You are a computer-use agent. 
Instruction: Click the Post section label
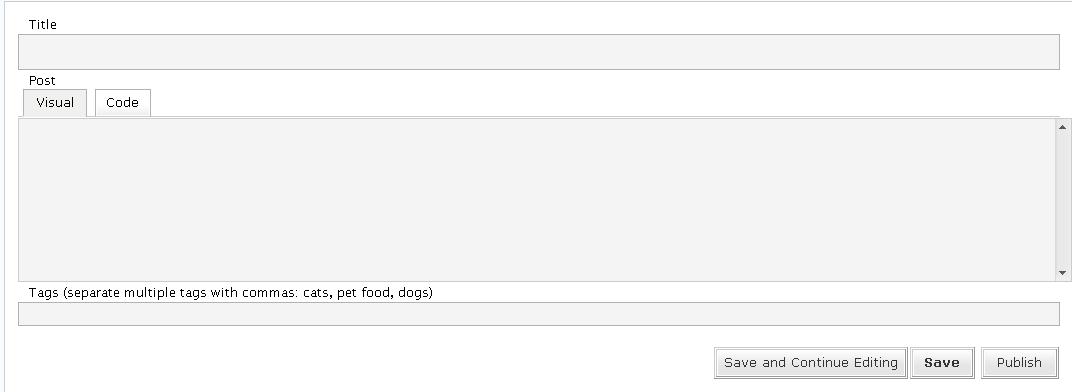point(42,80)
